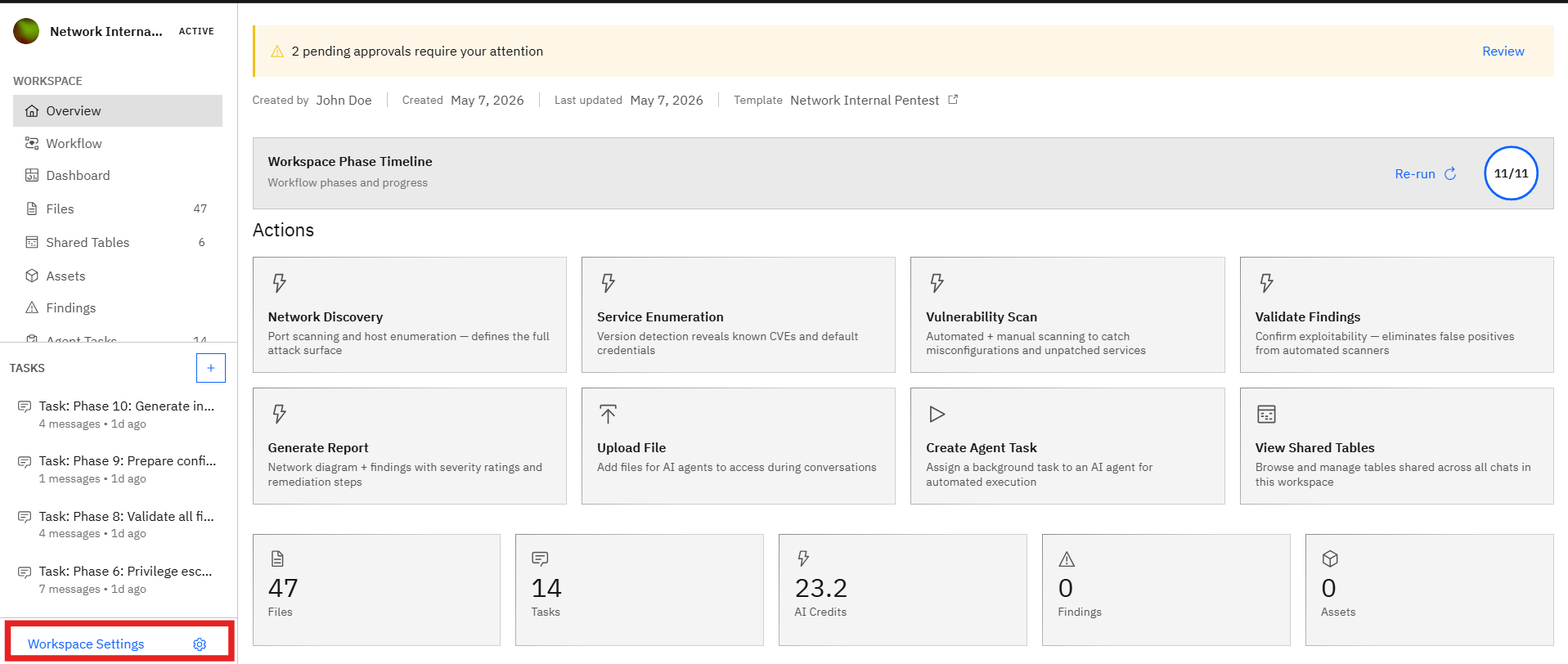Click the lightning icon on Generate Report card

pyautogui.click(x=279, y=414)
